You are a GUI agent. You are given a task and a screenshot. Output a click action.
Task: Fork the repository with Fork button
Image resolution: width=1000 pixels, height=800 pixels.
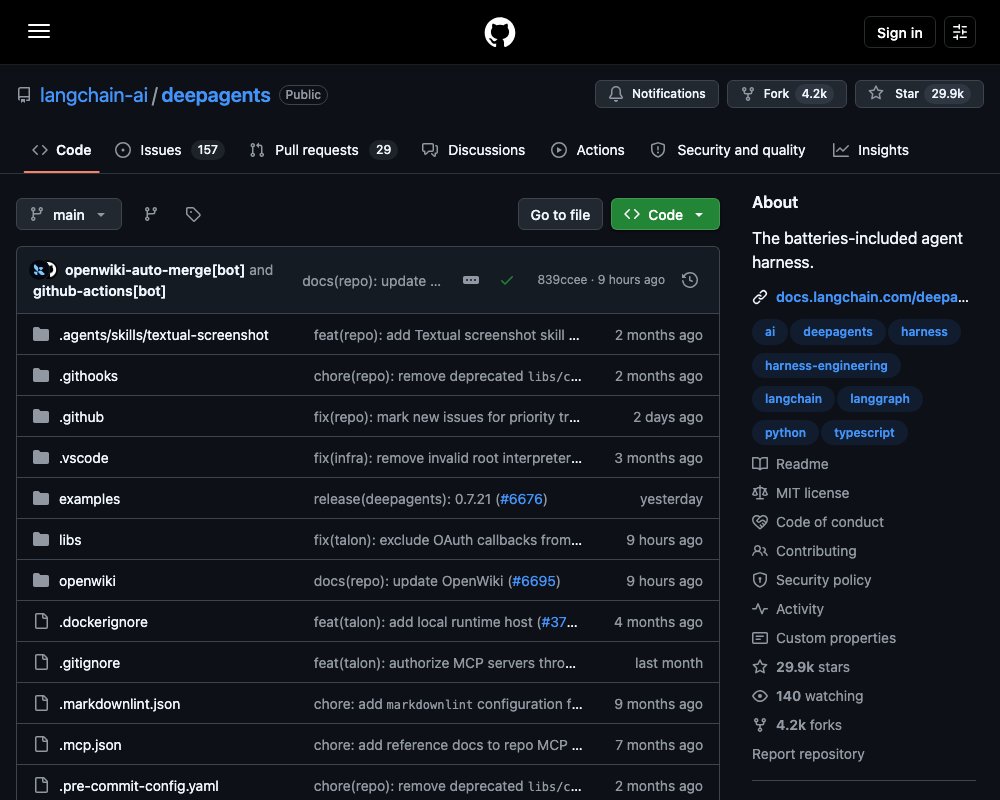pos(786,94)
